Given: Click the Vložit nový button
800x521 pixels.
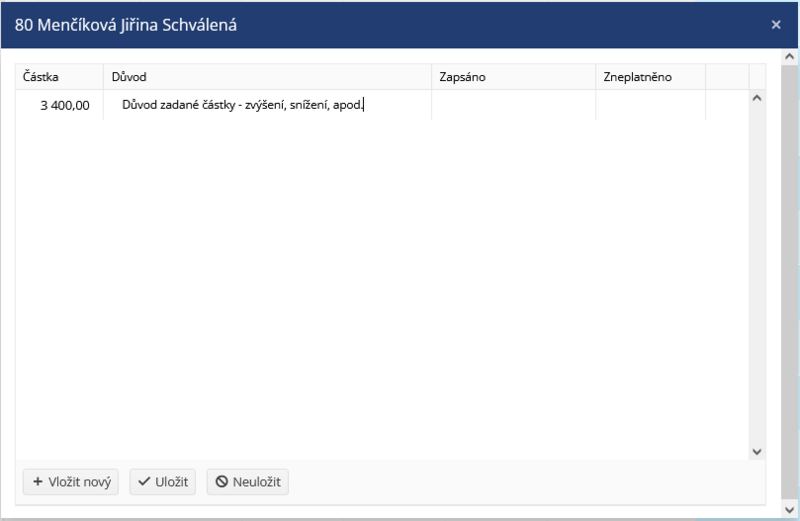Looking at the screenshot, I should click(71, 482).
